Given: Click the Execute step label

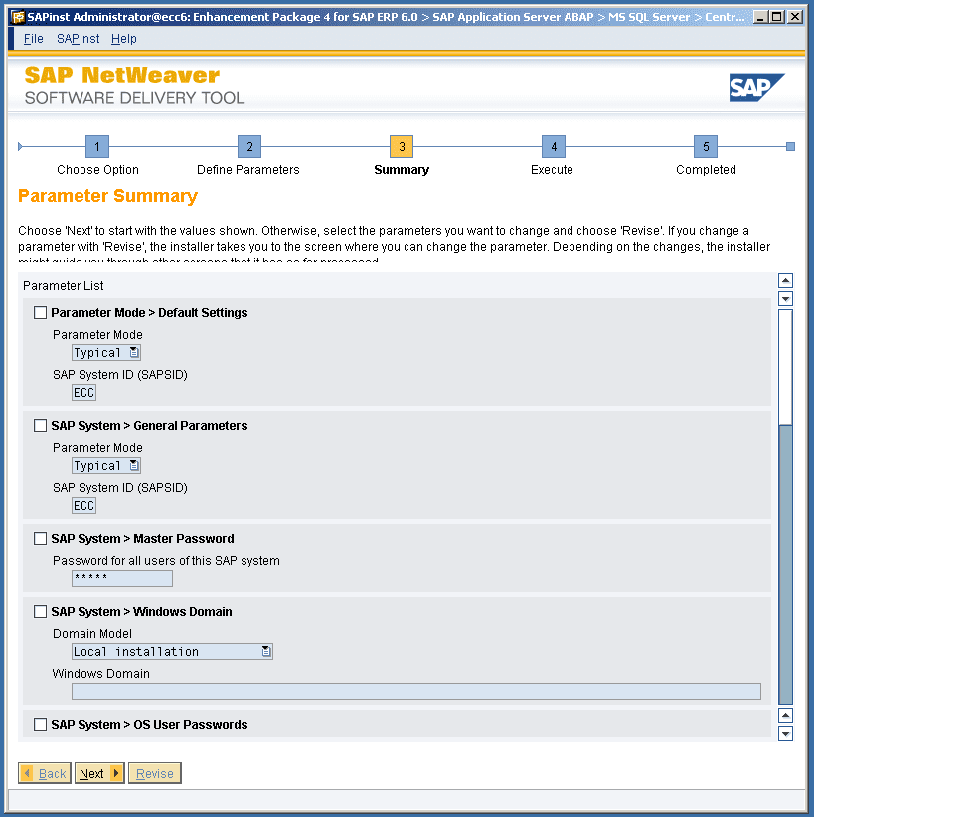Looking at the screenshot, I should click(x=552, y=170).
